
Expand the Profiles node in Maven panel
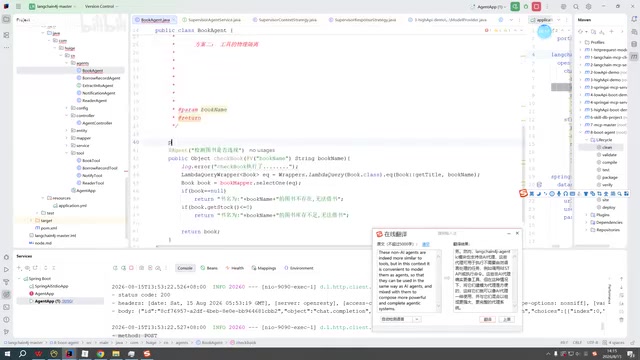pos(581,42)
